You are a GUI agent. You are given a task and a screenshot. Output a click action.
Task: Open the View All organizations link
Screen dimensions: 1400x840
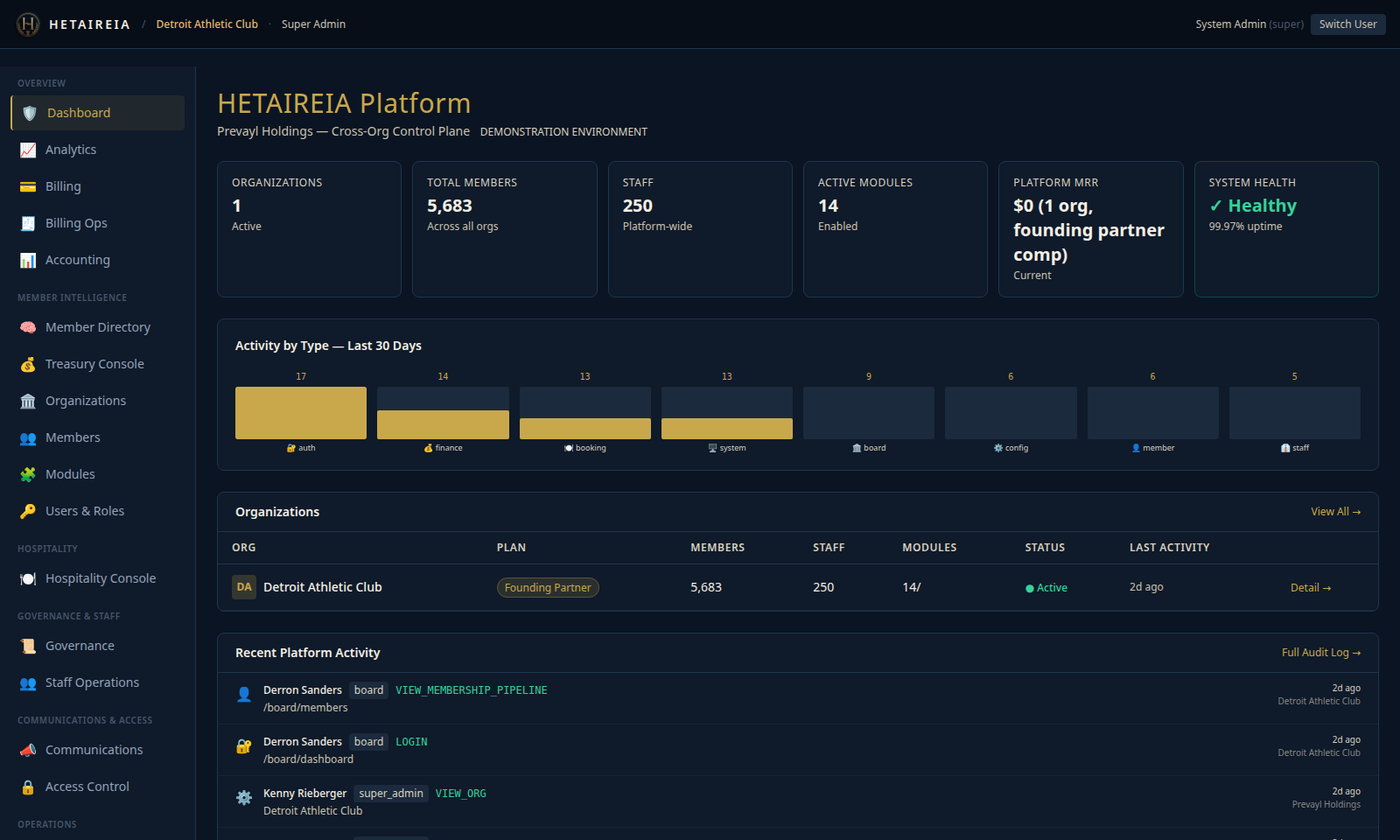[x=1335, y=512]
